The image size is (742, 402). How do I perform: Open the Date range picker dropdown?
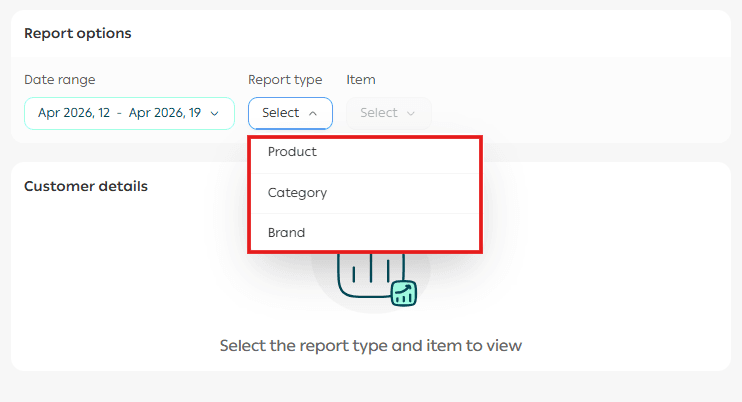[x=128, y=113]
